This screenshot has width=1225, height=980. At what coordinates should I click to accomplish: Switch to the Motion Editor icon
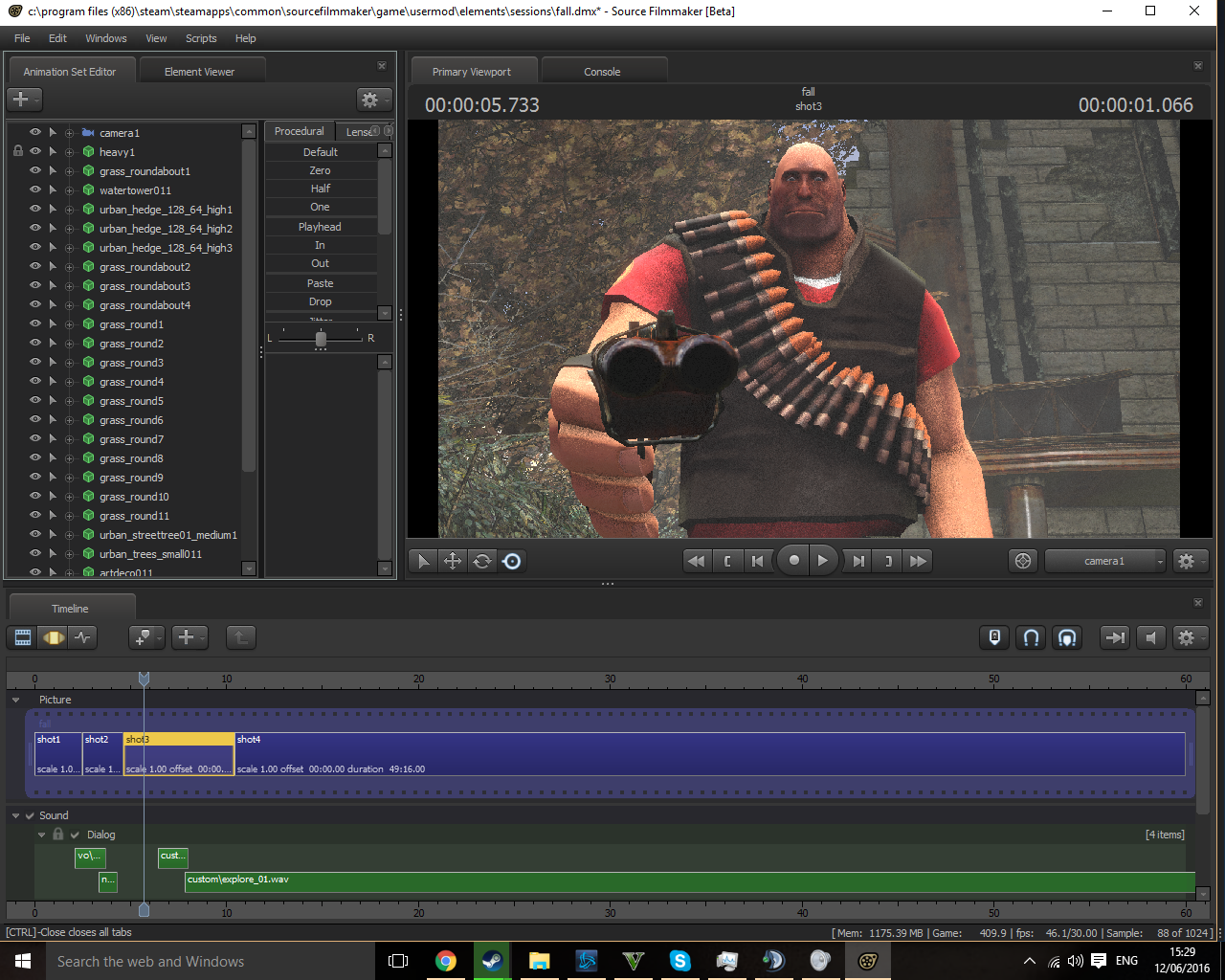pos(54,637)
